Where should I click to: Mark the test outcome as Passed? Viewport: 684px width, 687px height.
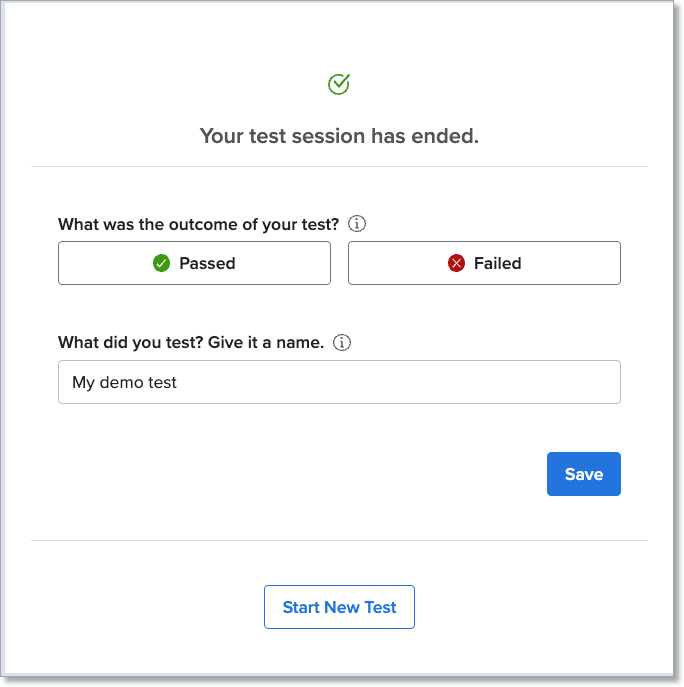(194, 263)
